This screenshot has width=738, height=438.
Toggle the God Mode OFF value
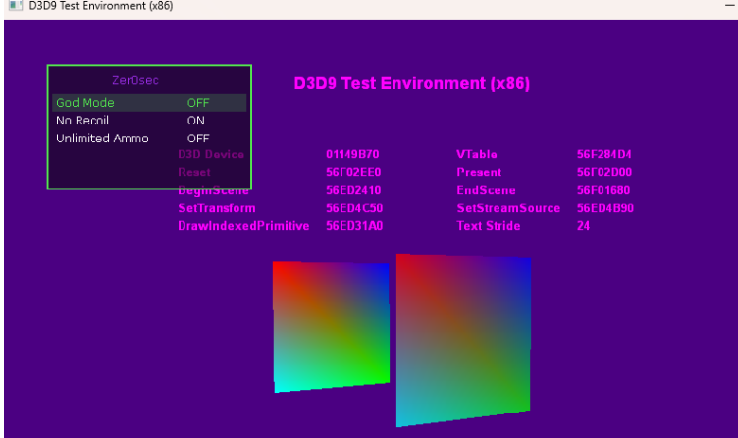(198, 103)
